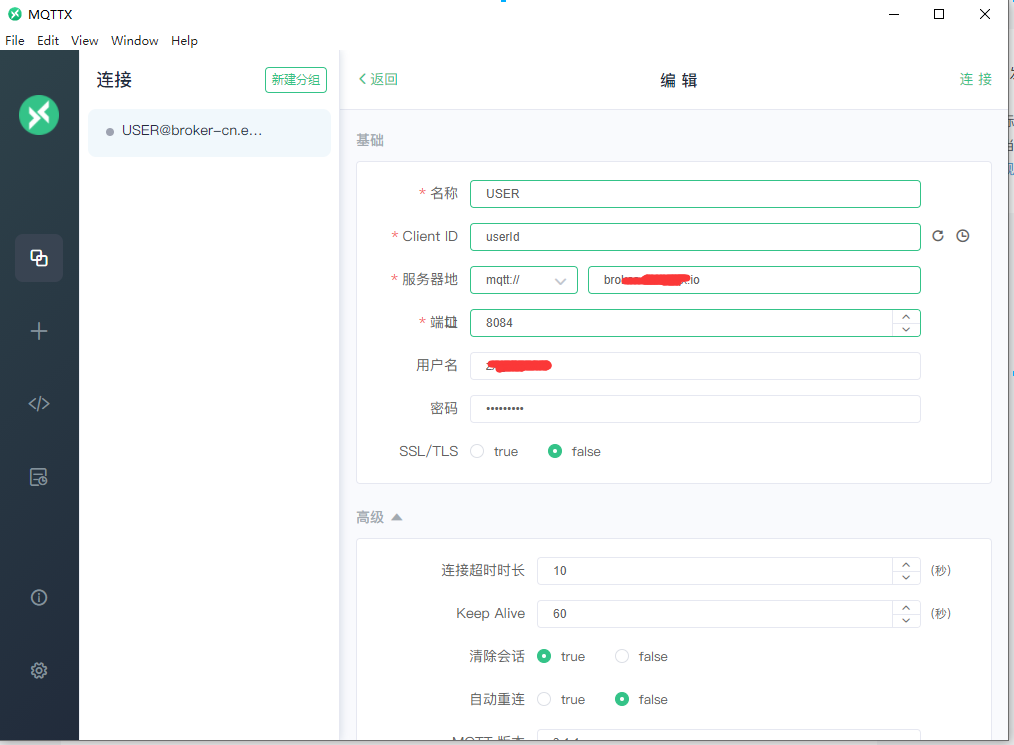Screen dimensions: 1014x745
Task: Click the MQTTX logo in sidebar
Action: (39, 115)
